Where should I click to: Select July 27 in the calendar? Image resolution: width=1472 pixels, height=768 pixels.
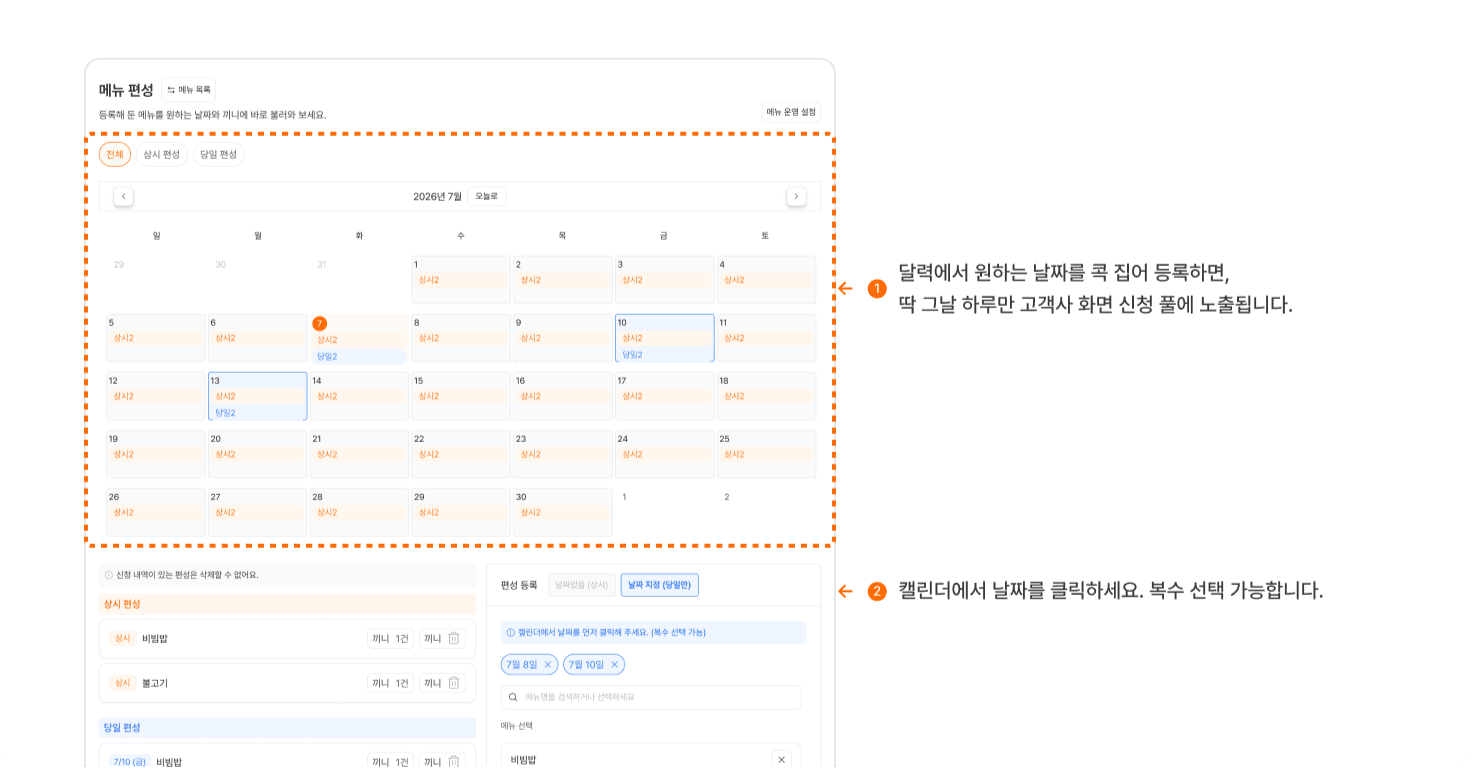coord(257,512)
